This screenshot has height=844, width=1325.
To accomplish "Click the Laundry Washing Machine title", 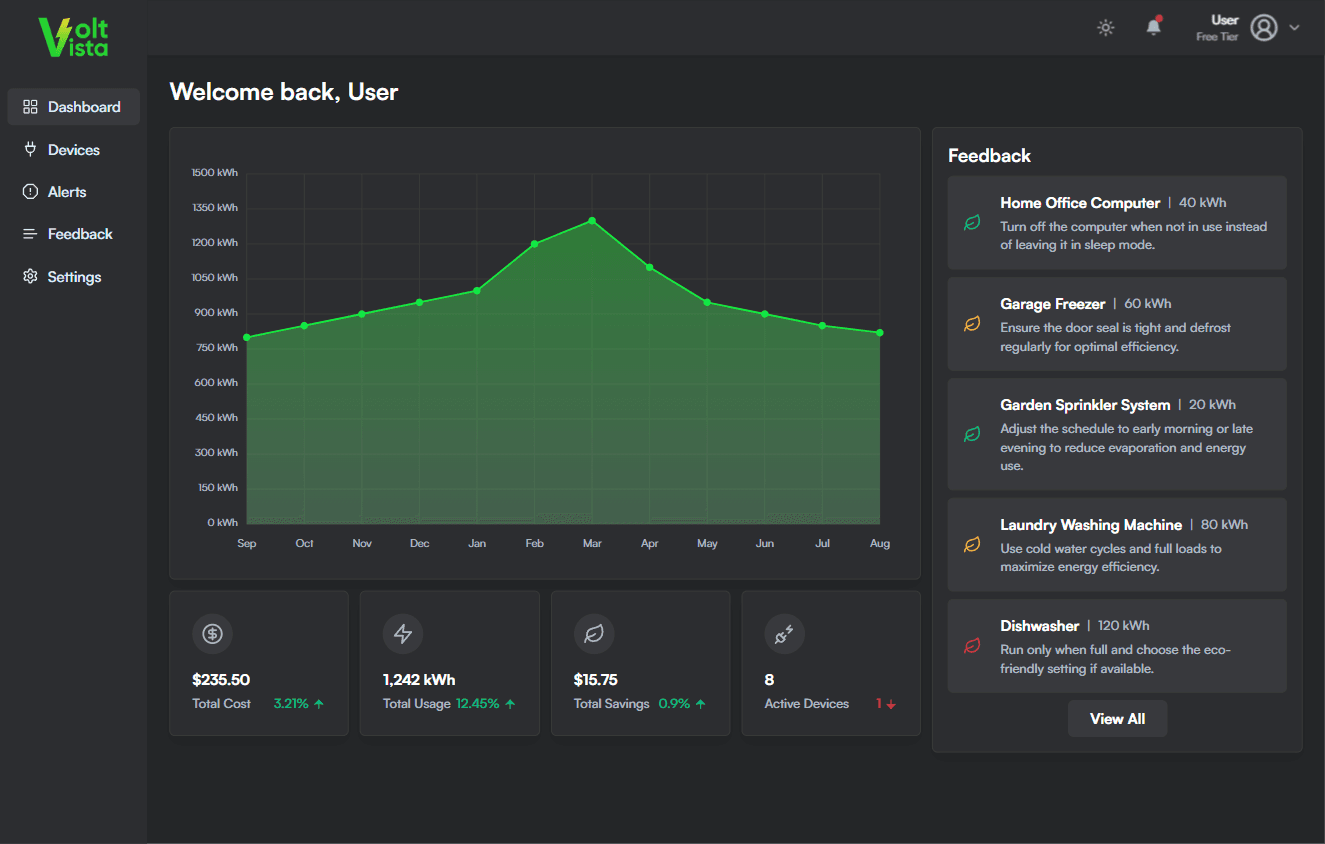I will coord(1091,525).
